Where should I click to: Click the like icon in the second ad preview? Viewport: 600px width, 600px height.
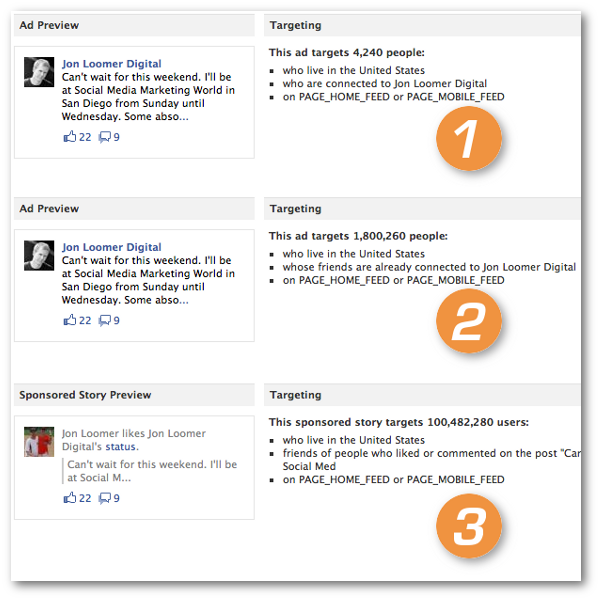(70, 320)
